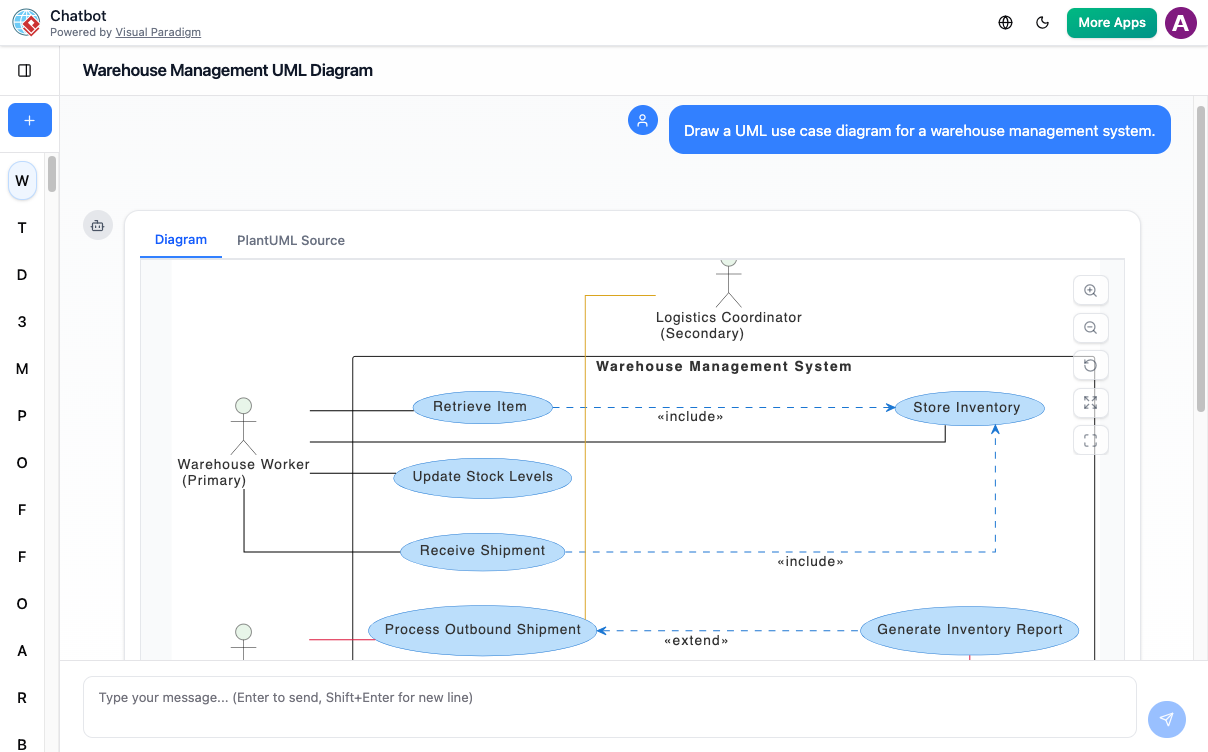This screenshot has height=752, width=1208.
Task: Start a new chat with the plus button
Action: [x=29, y=119]
